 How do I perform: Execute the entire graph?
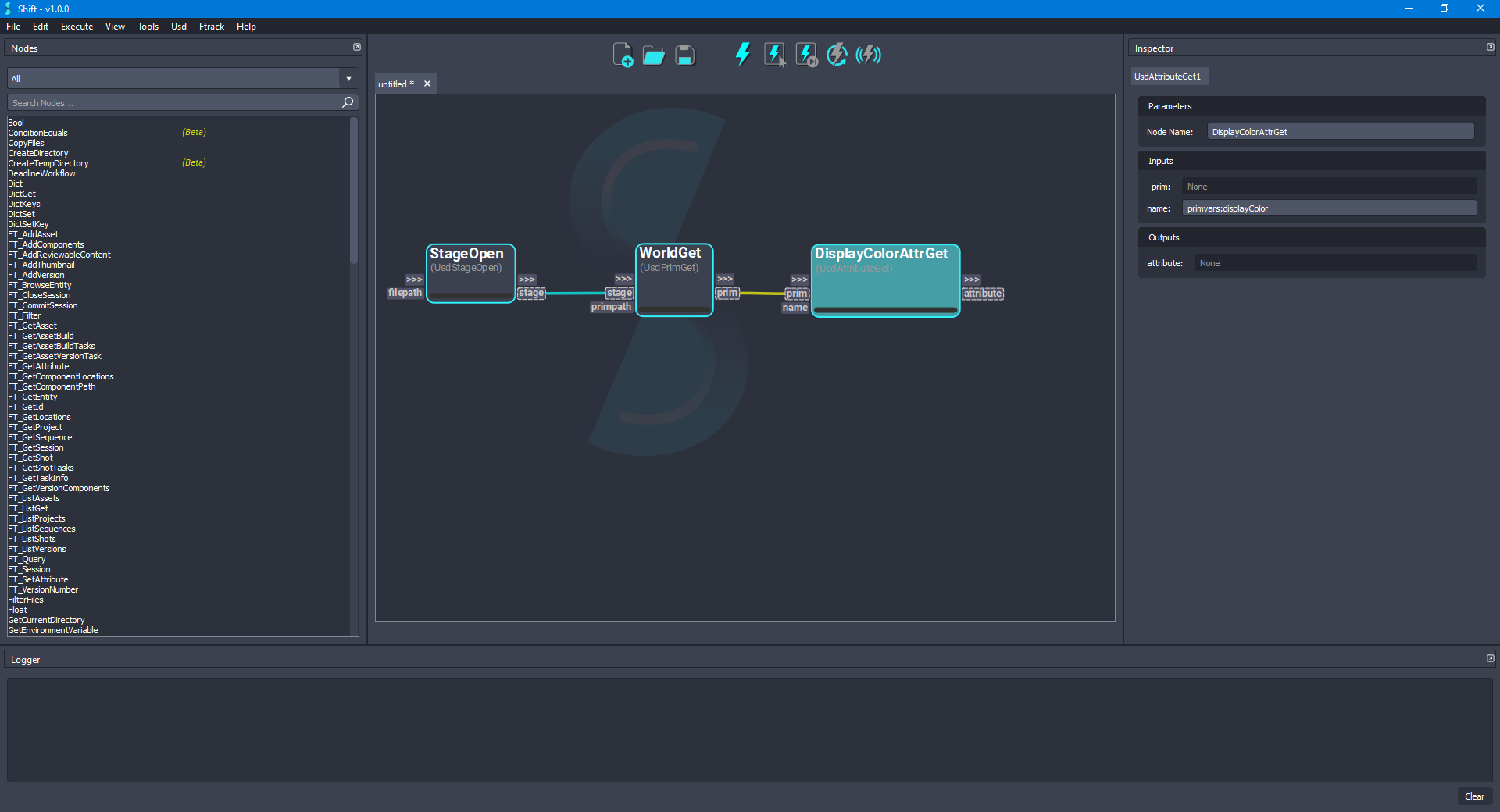tap(742, 54)
